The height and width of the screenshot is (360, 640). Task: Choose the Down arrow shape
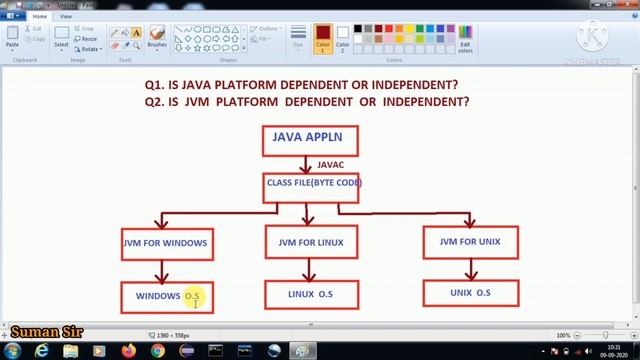point(179,48)
